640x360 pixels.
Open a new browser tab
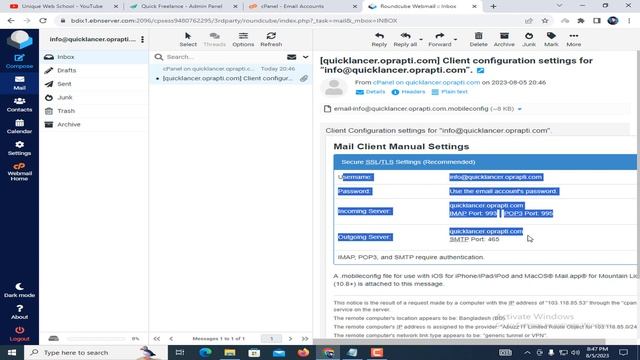point(493,6)
